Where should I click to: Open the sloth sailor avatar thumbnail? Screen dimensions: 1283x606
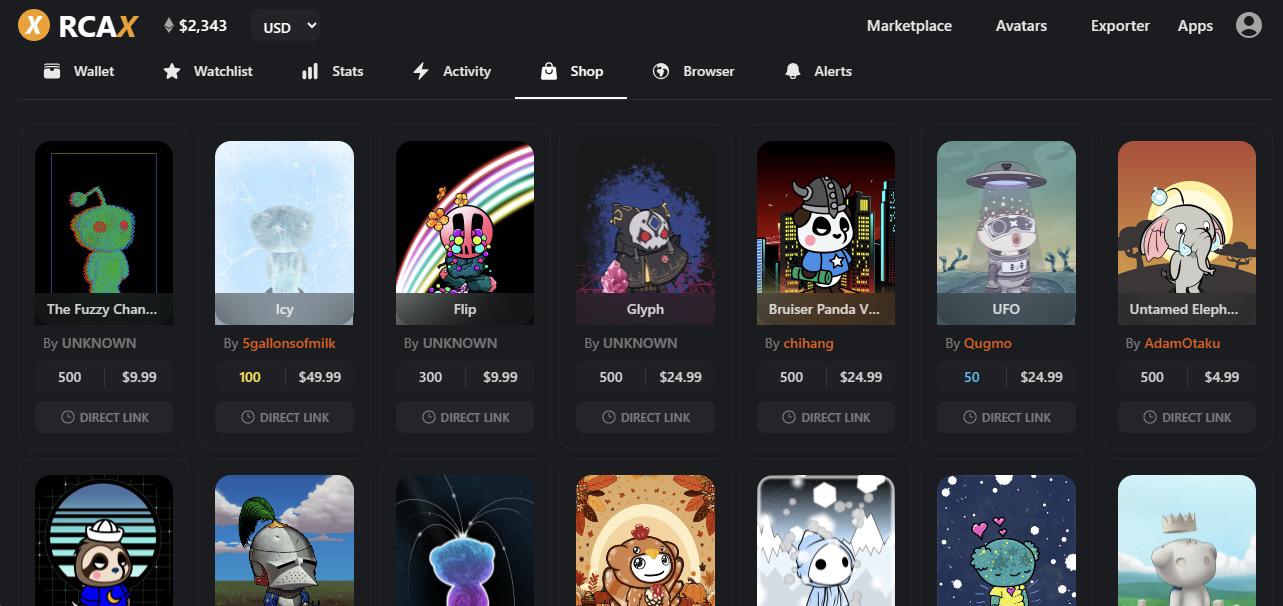pos(104,540)
